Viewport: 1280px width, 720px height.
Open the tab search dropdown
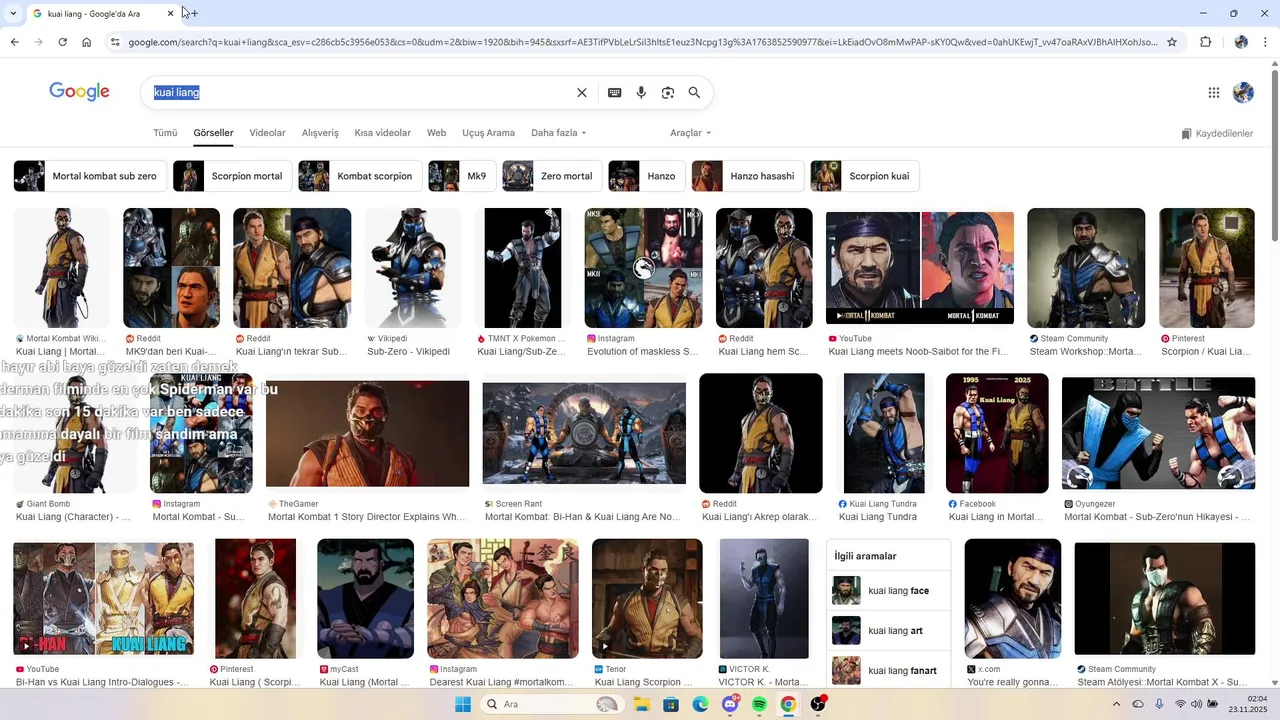tap(13, 13)
